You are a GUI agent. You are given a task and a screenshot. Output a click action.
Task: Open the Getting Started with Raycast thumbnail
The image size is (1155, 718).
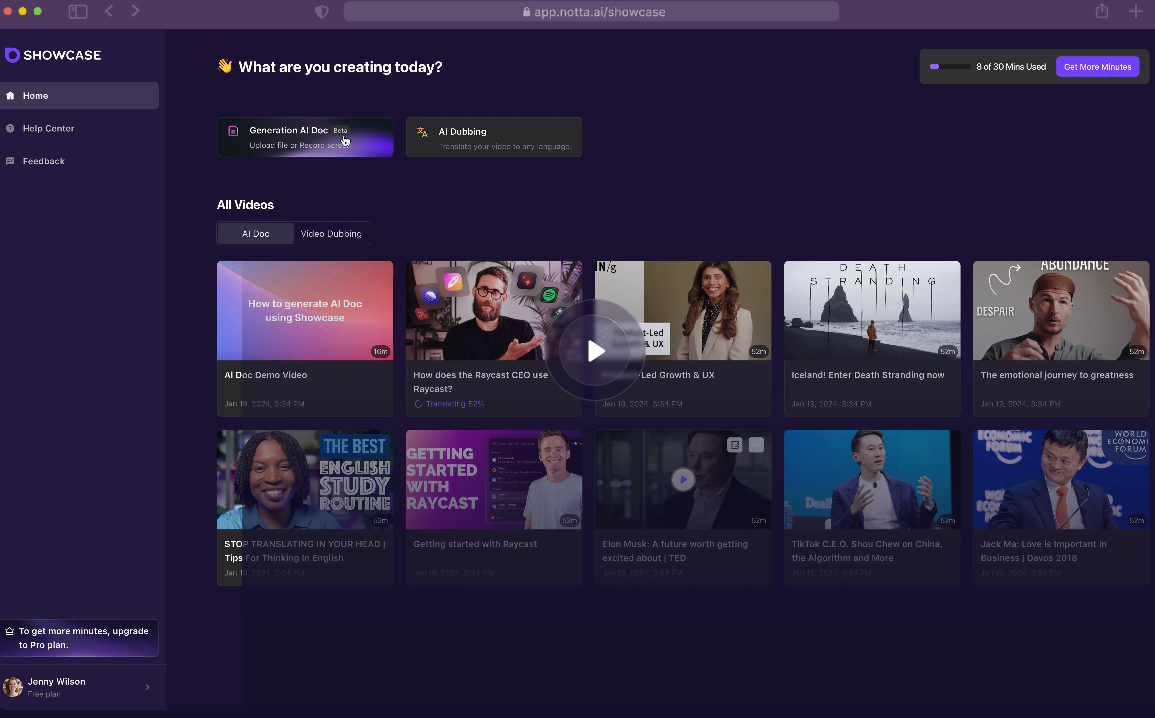tap(494, 479)
